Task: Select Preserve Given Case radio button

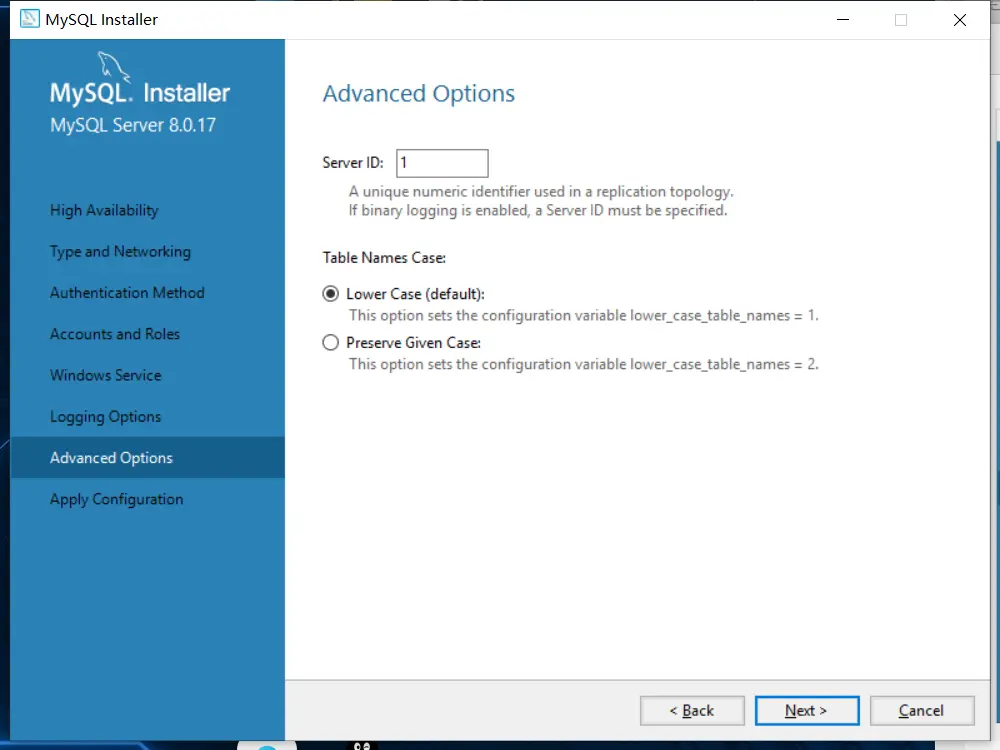Action: 330,343
